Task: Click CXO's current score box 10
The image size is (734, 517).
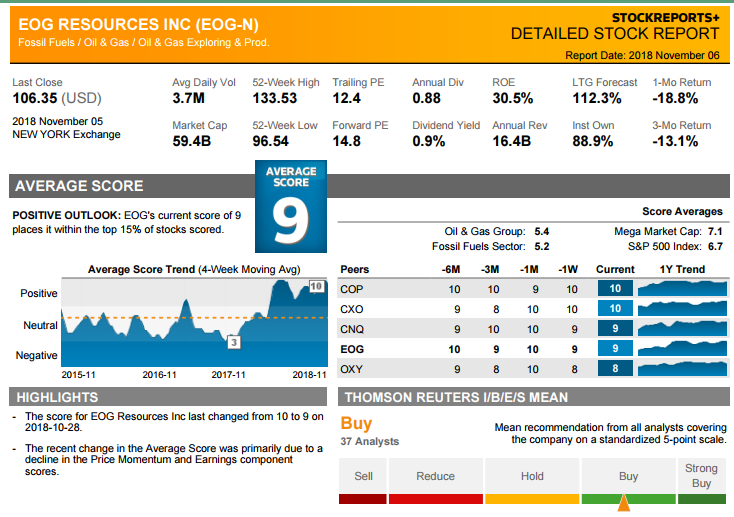Action: coord(615,309)
